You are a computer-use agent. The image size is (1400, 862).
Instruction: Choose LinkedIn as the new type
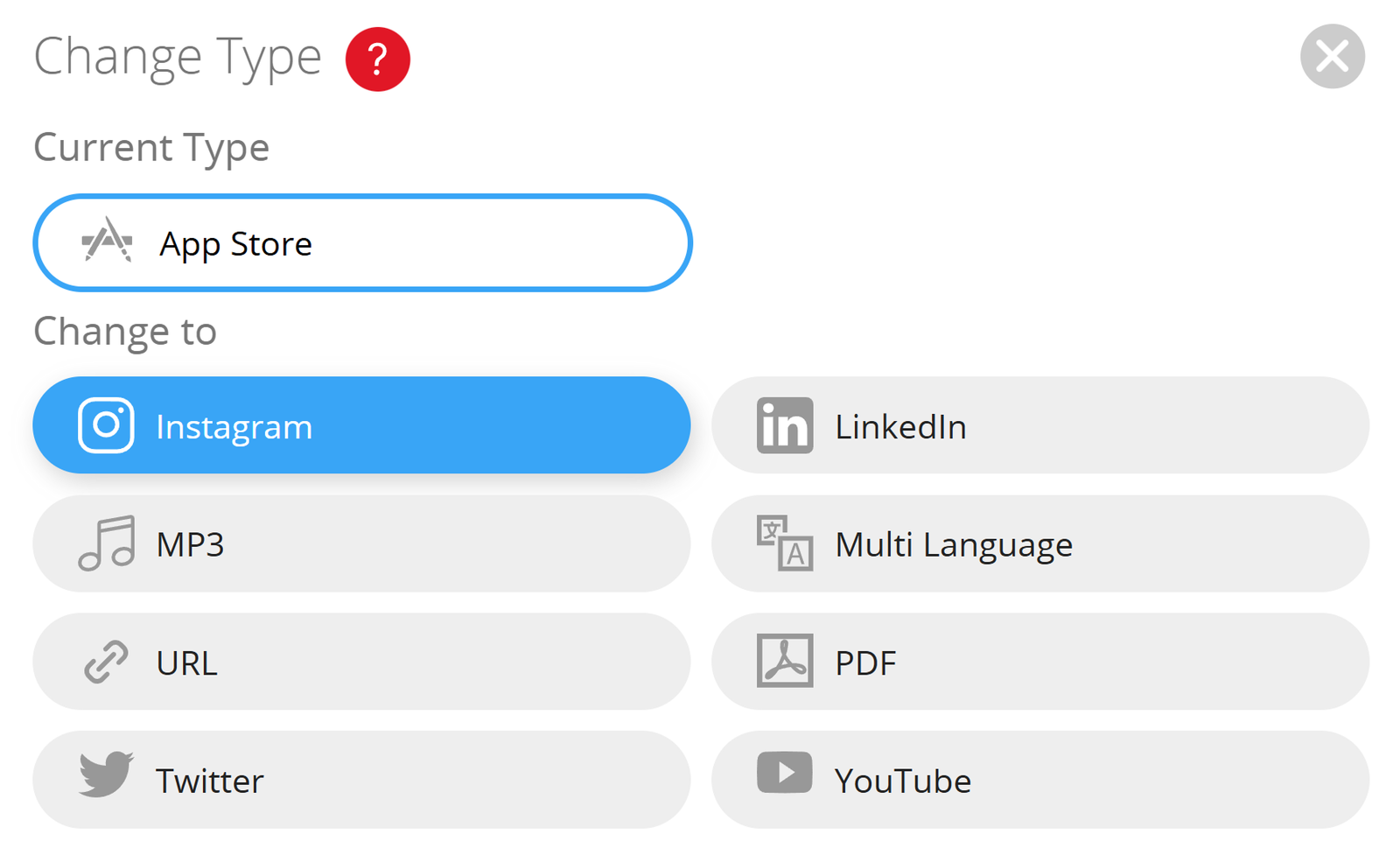point(1039,425)
